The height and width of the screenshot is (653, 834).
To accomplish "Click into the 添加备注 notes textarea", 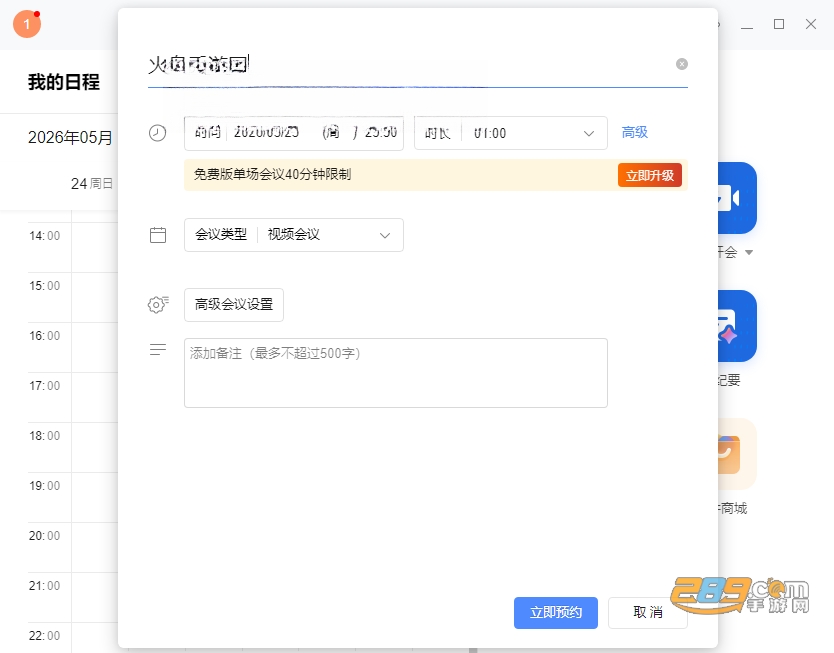I will [396, 373].
